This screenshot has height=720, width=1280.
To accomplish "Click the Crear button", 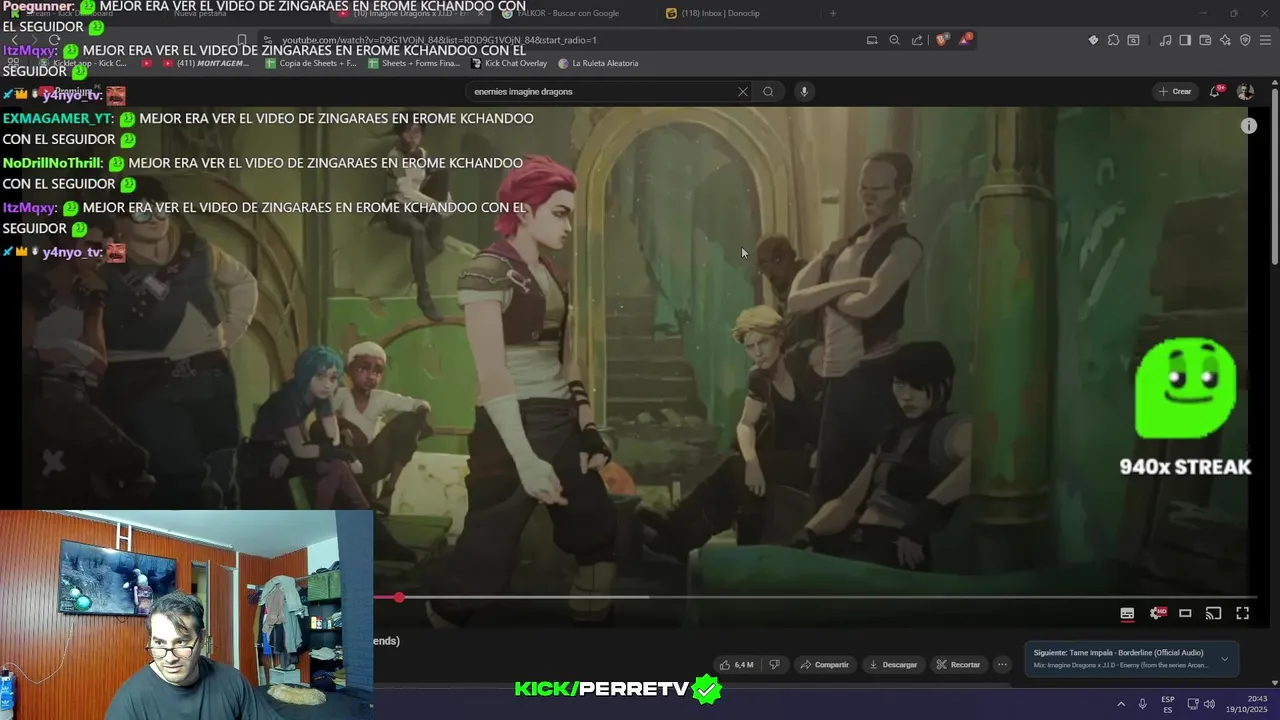I will [x=1175, y=91].
